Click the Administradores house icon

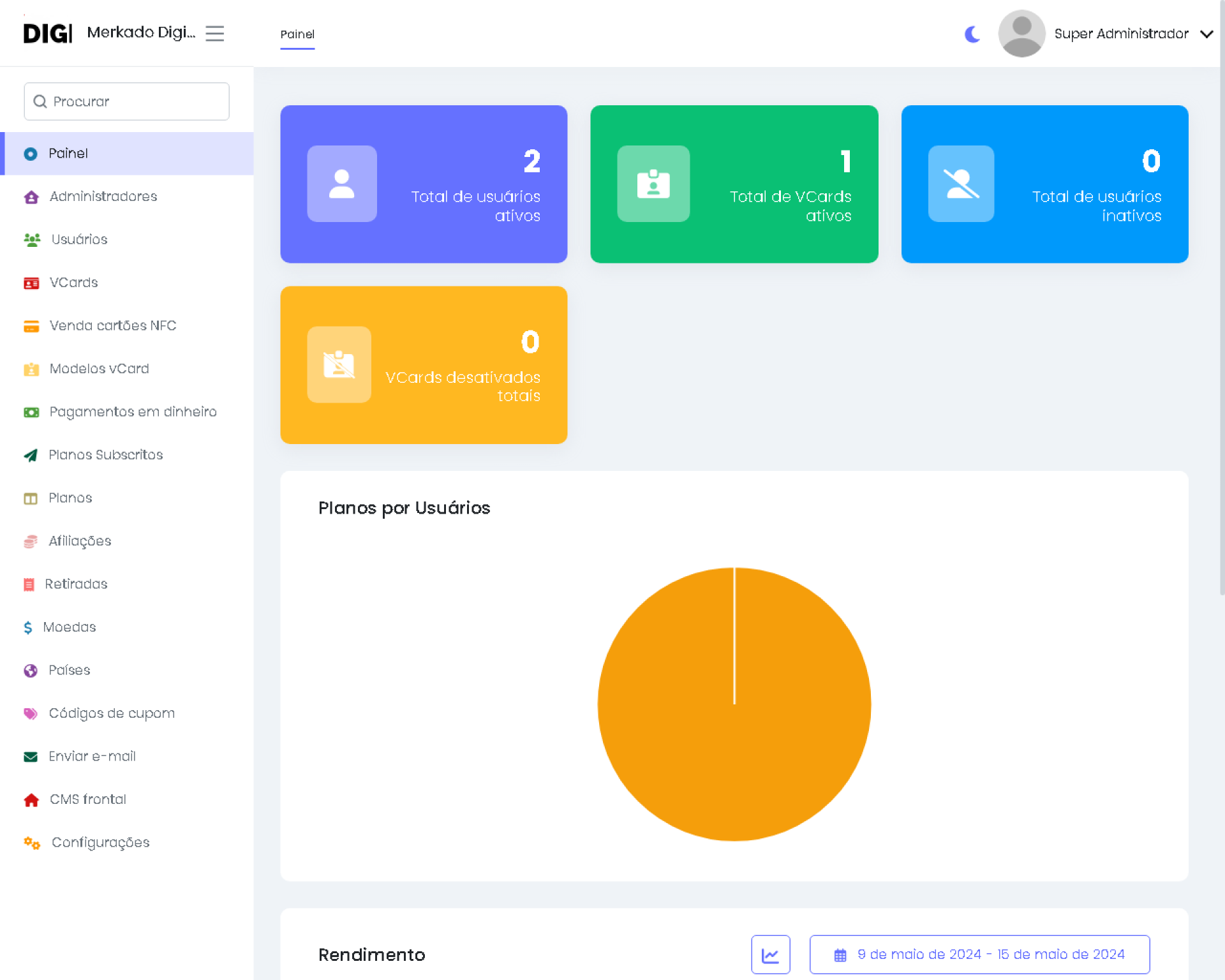pyautogui.click(x=31, y=197)
